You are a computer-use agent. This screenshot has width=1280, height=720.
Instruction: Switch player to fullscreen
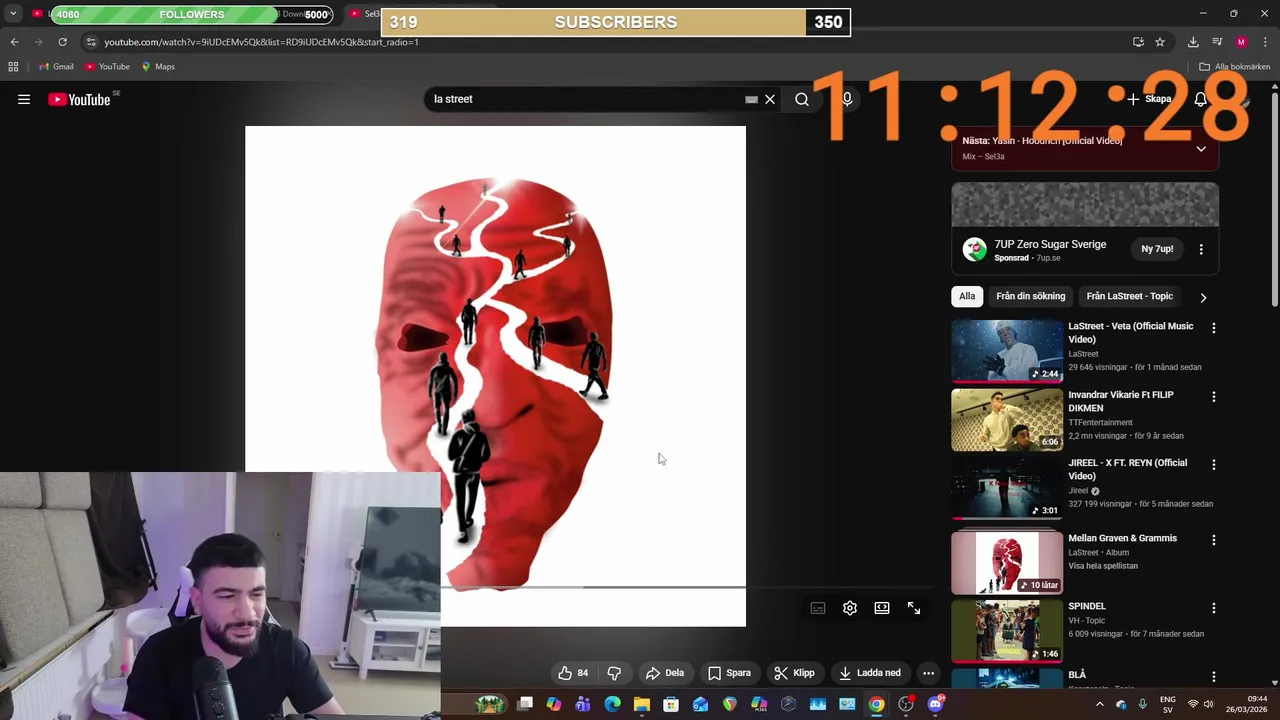[914, 608]
